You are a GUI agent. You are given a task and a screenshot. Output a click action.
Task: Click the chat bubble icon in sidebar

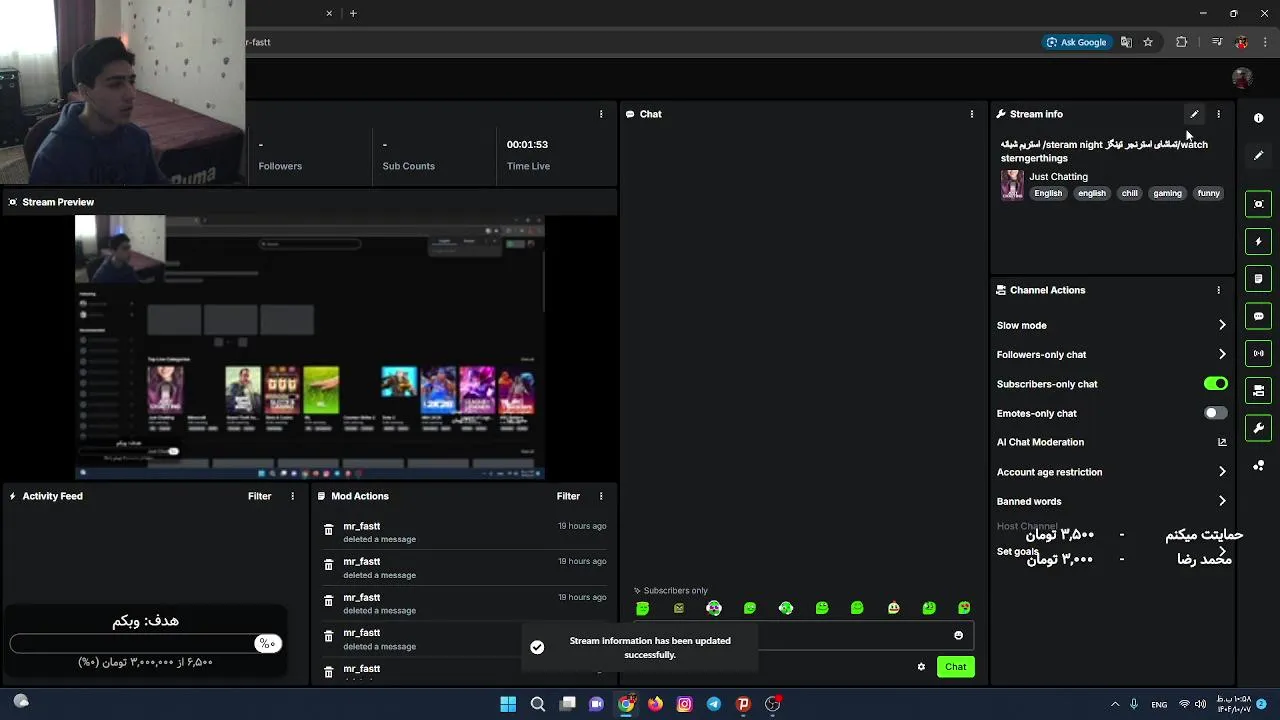point(1258,316)
